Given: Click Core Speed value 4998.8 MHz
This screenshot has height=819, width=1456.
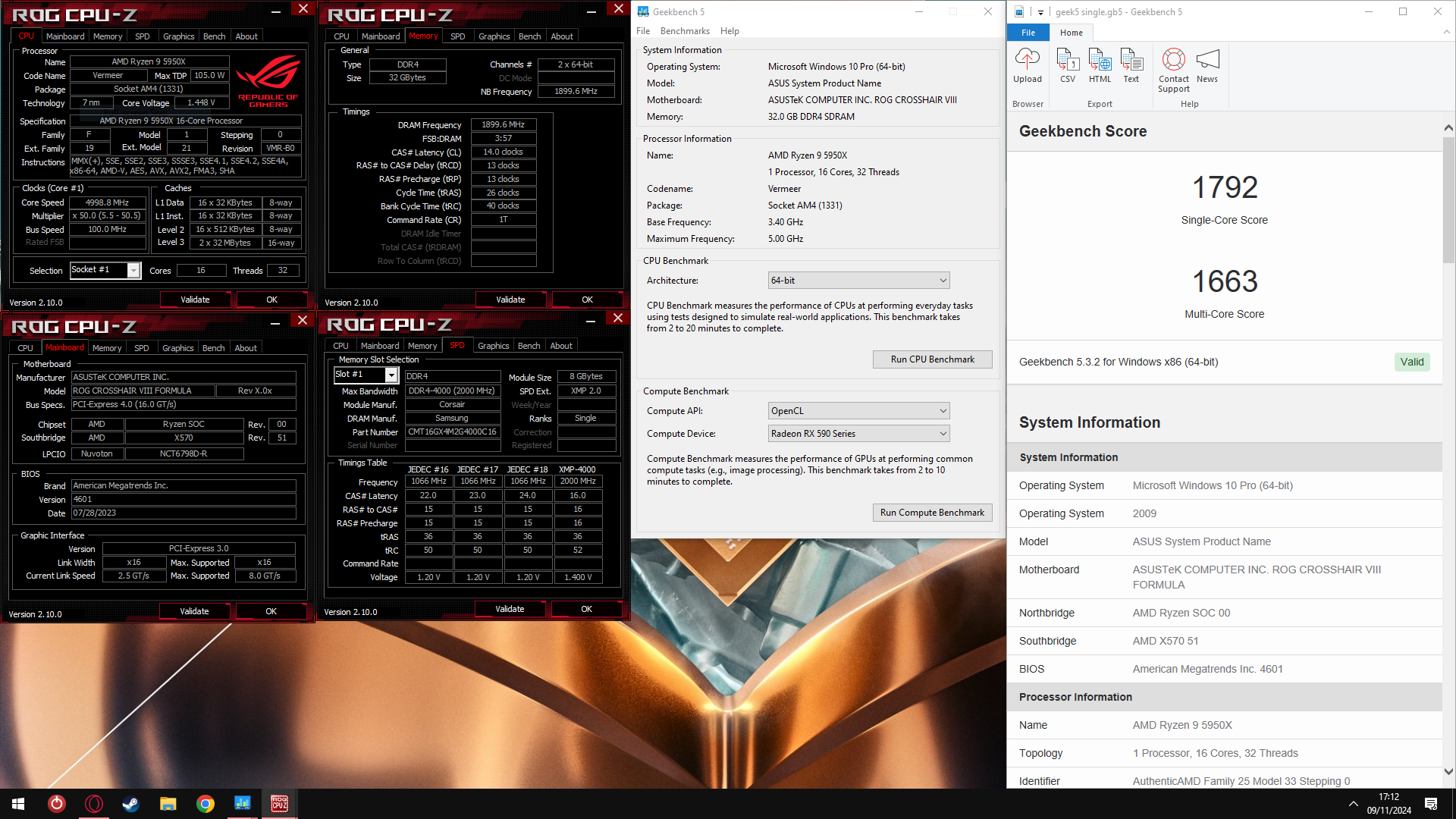Looking at the screenshot, I should coord(107,202).
